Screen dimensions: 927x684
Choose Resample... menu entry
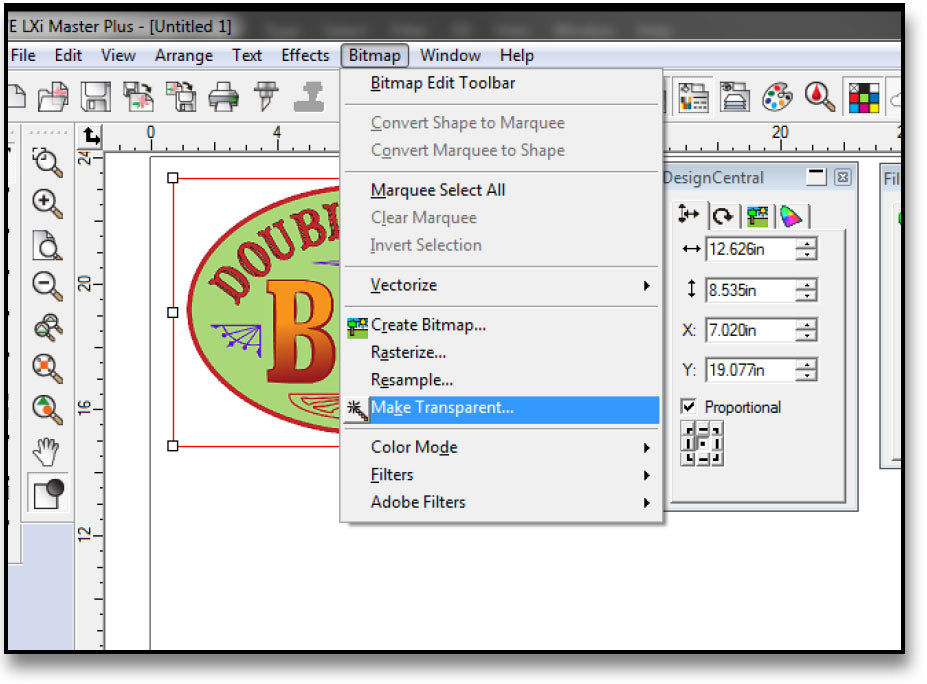click(501, 380)
